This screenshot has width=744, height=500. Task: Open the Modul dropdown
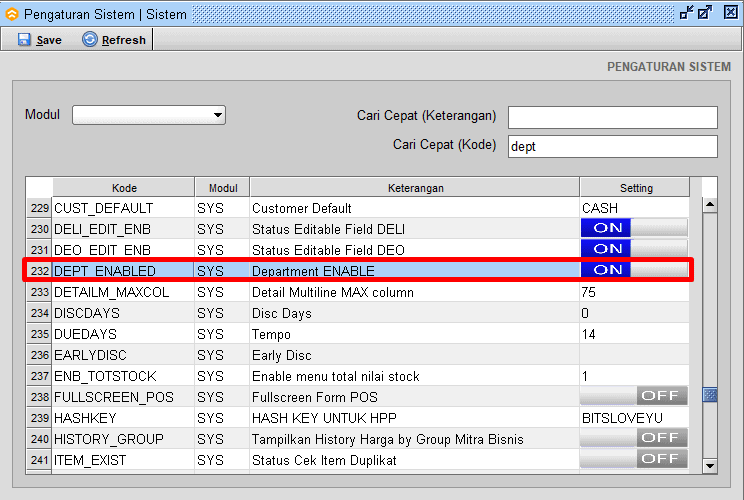pyautogui.click(x=149, y=115)
